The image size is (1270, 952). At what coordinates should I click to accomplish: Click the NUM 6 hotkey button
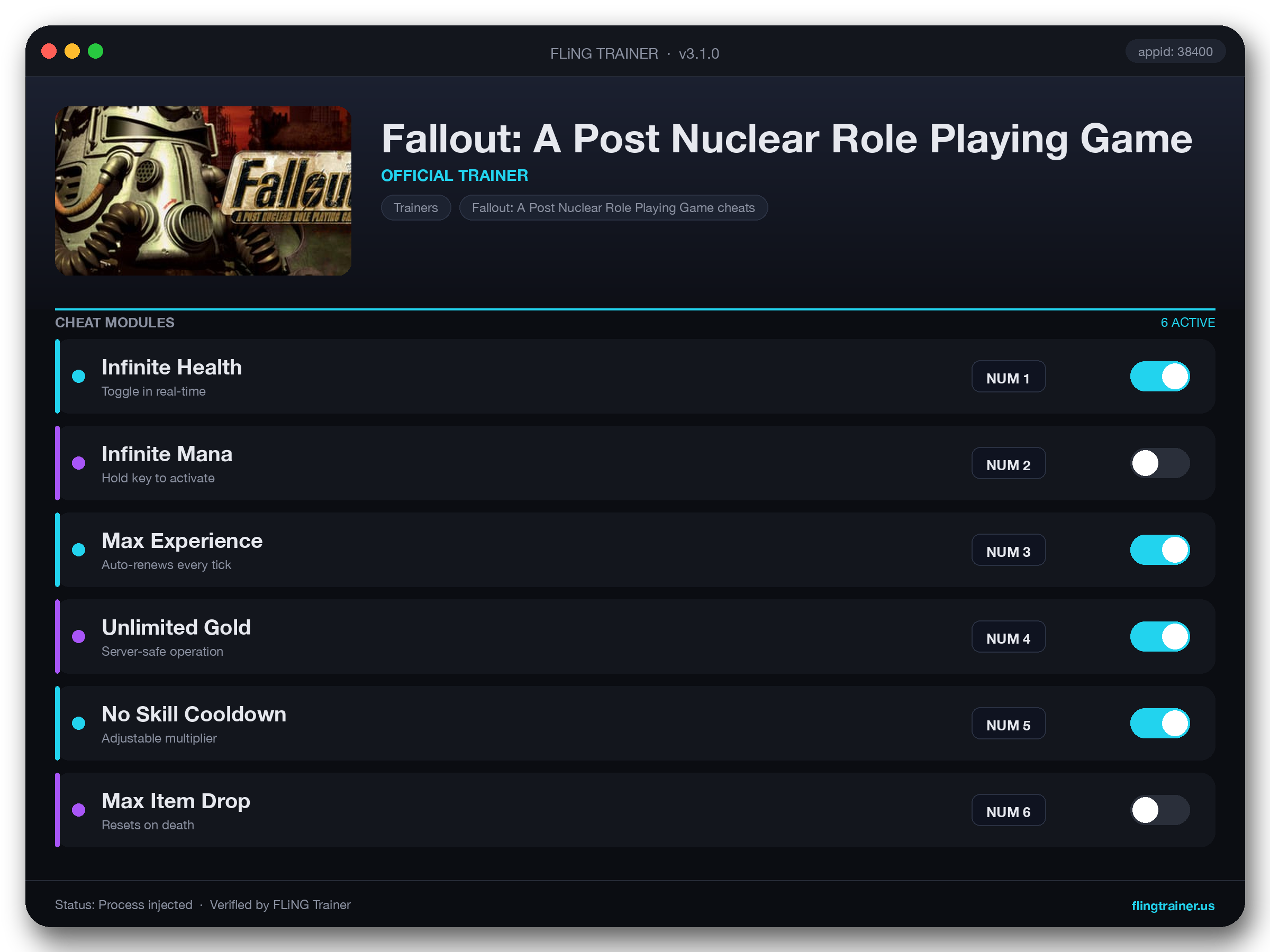(x=1008, y=810)
